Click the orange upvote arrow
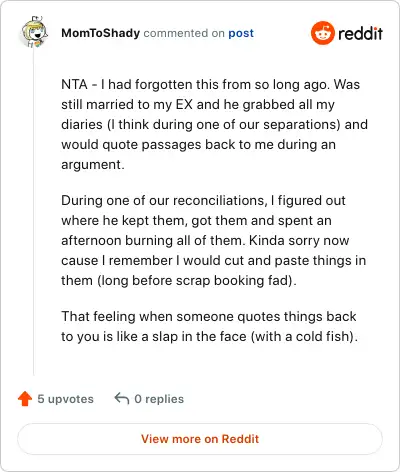 click(25, 399)
